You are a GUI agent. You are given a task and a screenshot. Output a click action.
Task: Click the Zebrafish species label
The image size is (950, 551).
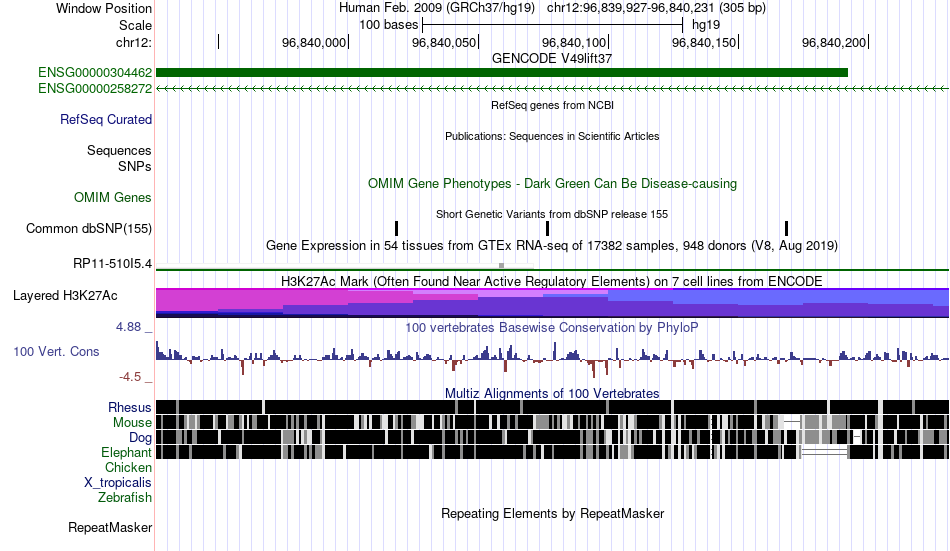tap(125, 497)
